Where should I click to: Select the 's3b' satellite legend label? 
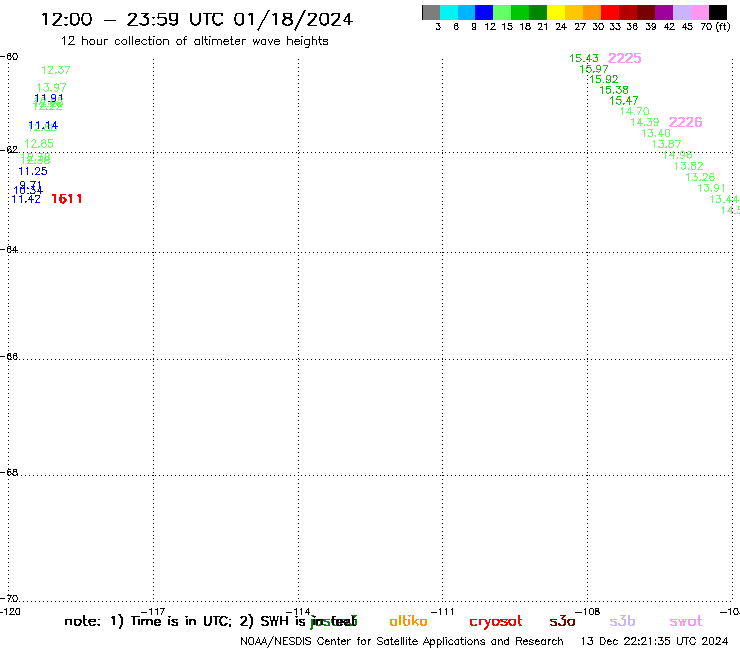click(622, 621)
